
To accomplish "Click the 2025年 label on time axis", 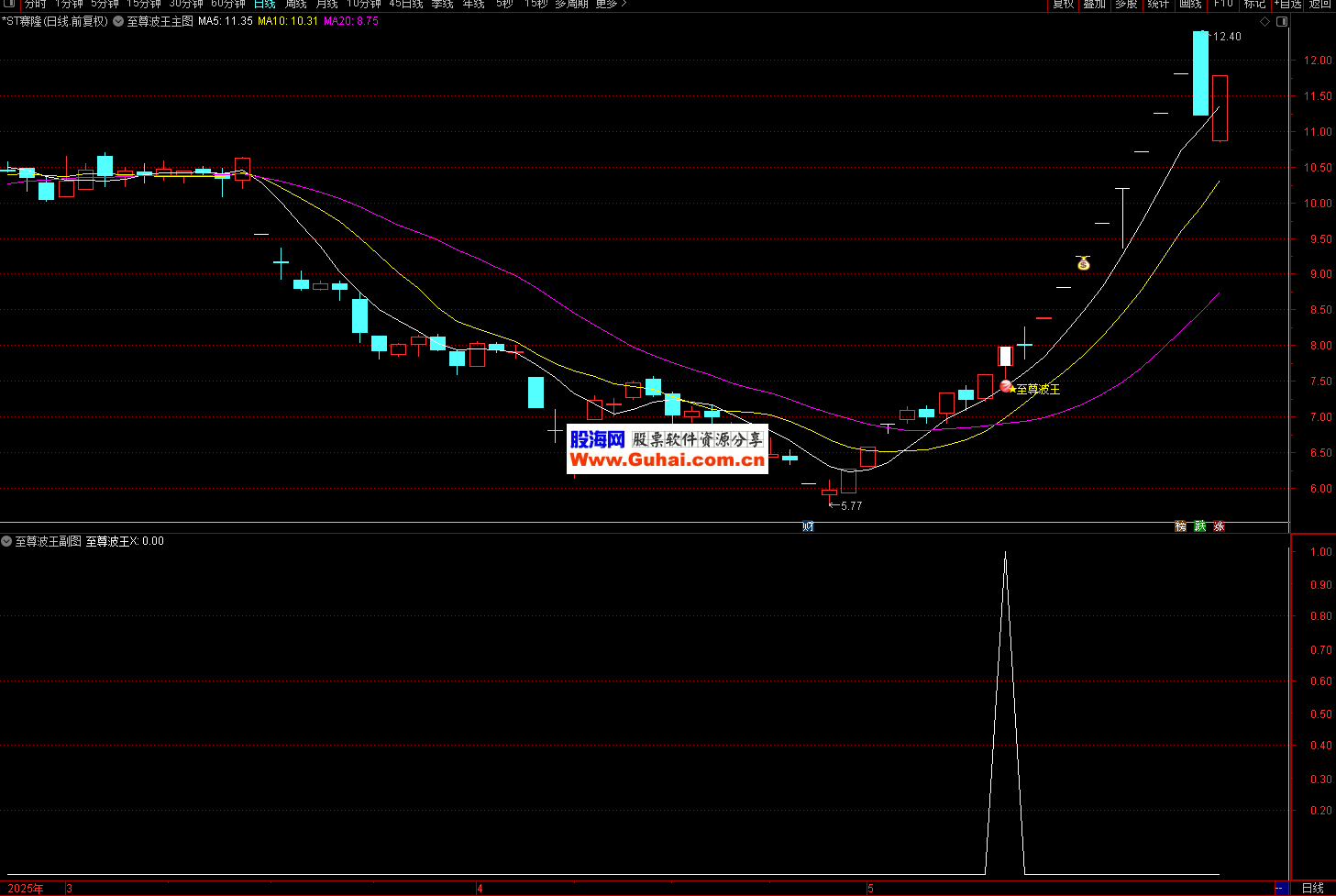I will (26, 889).
